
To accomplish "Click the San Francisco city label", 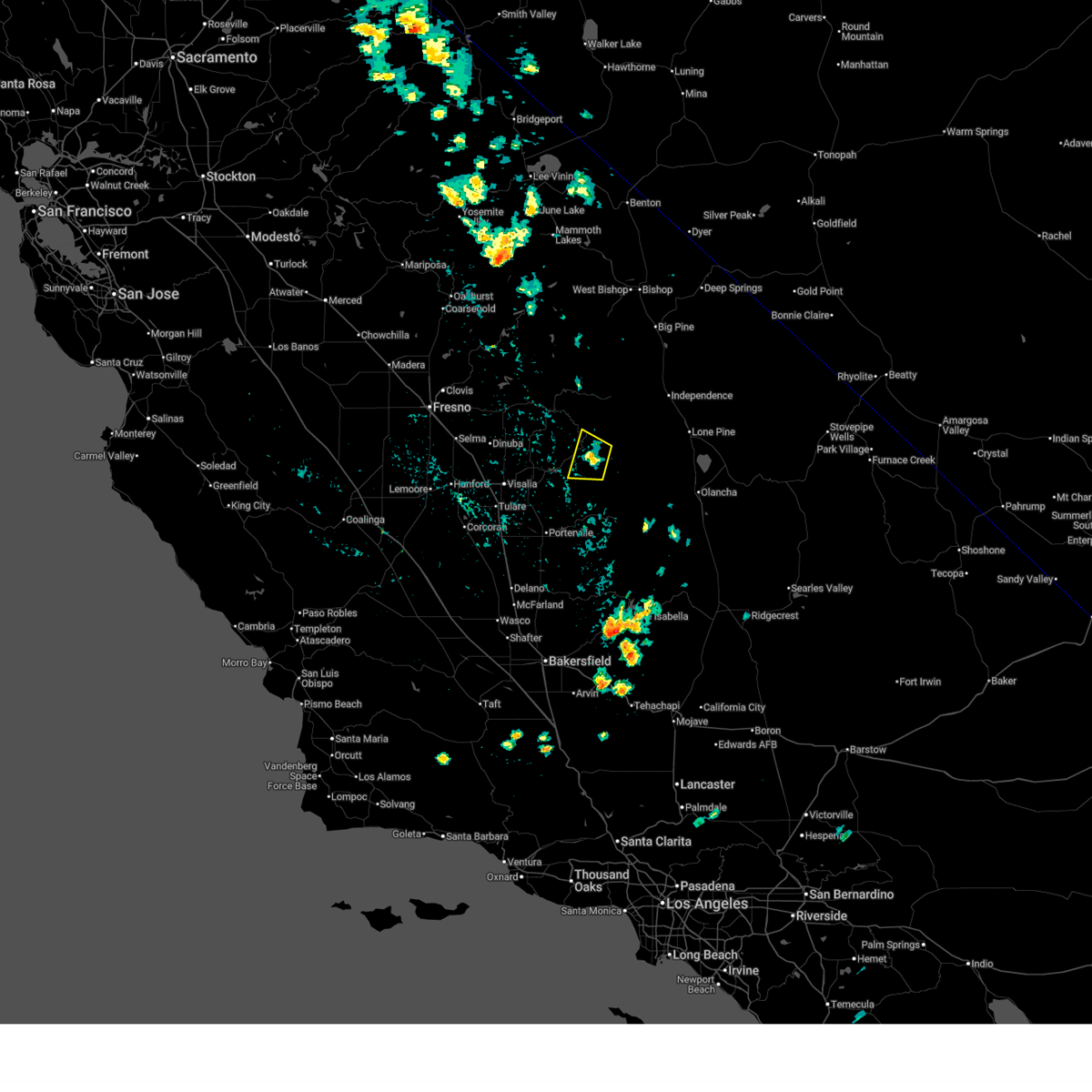I will 85,211.
